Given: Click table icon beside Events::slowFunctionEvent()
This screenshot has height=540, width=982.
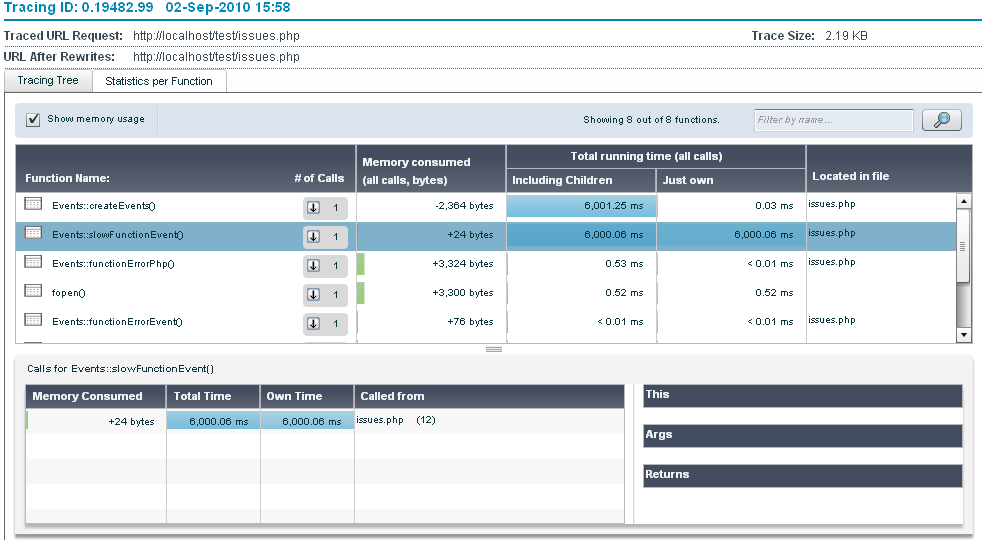Looking at the screenshot, I should tap(33, 233).
